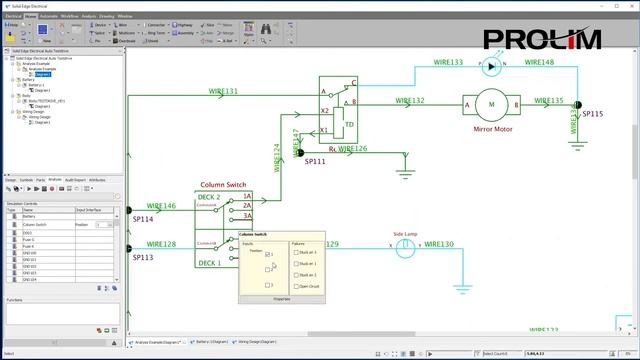Viewport: 640px width, 360px height.
Task: Click the step-forward simulation icon
Action: click(x=37, y=189)
